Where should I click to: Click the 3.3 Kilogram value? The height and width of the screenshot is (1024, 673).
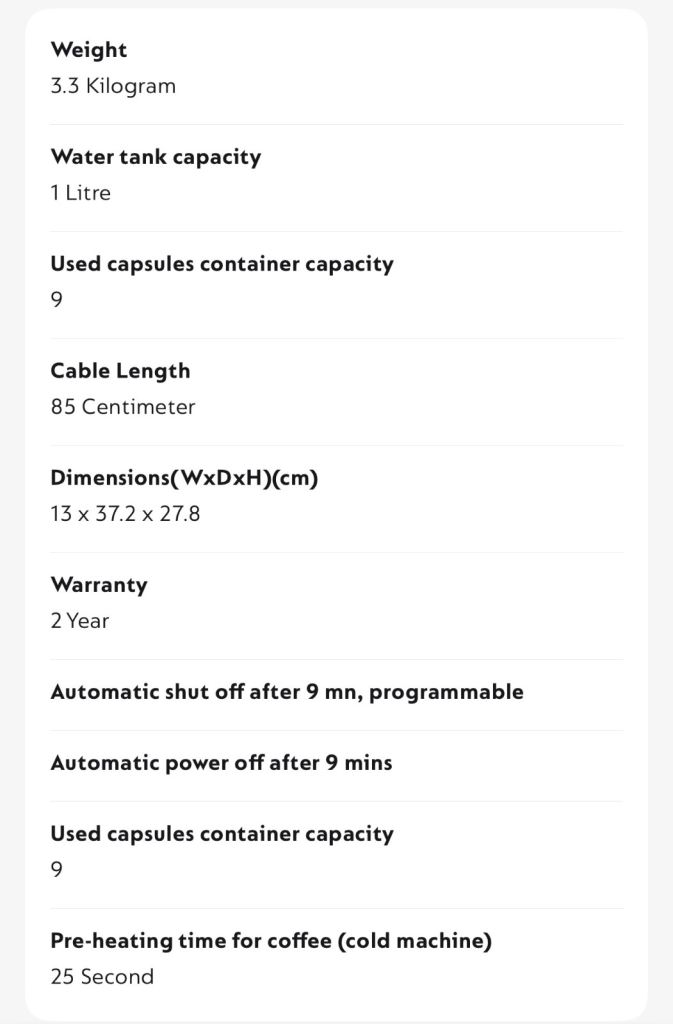pos(113,86)
